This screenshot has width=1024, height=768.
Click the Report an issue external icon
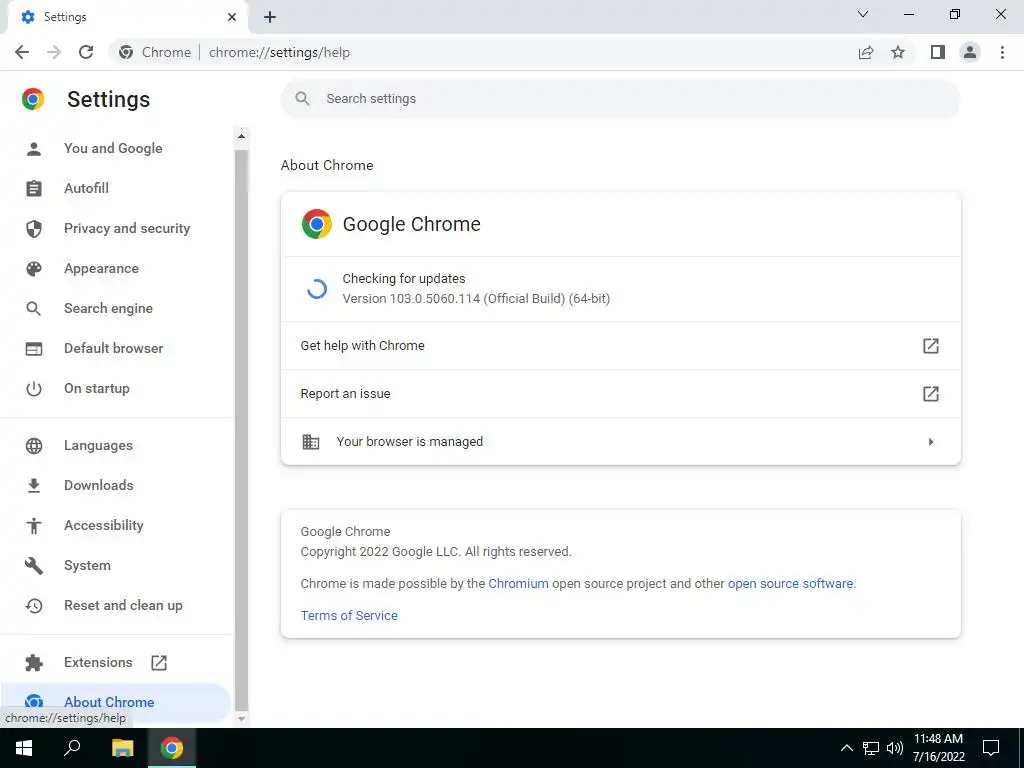(931, 394)
